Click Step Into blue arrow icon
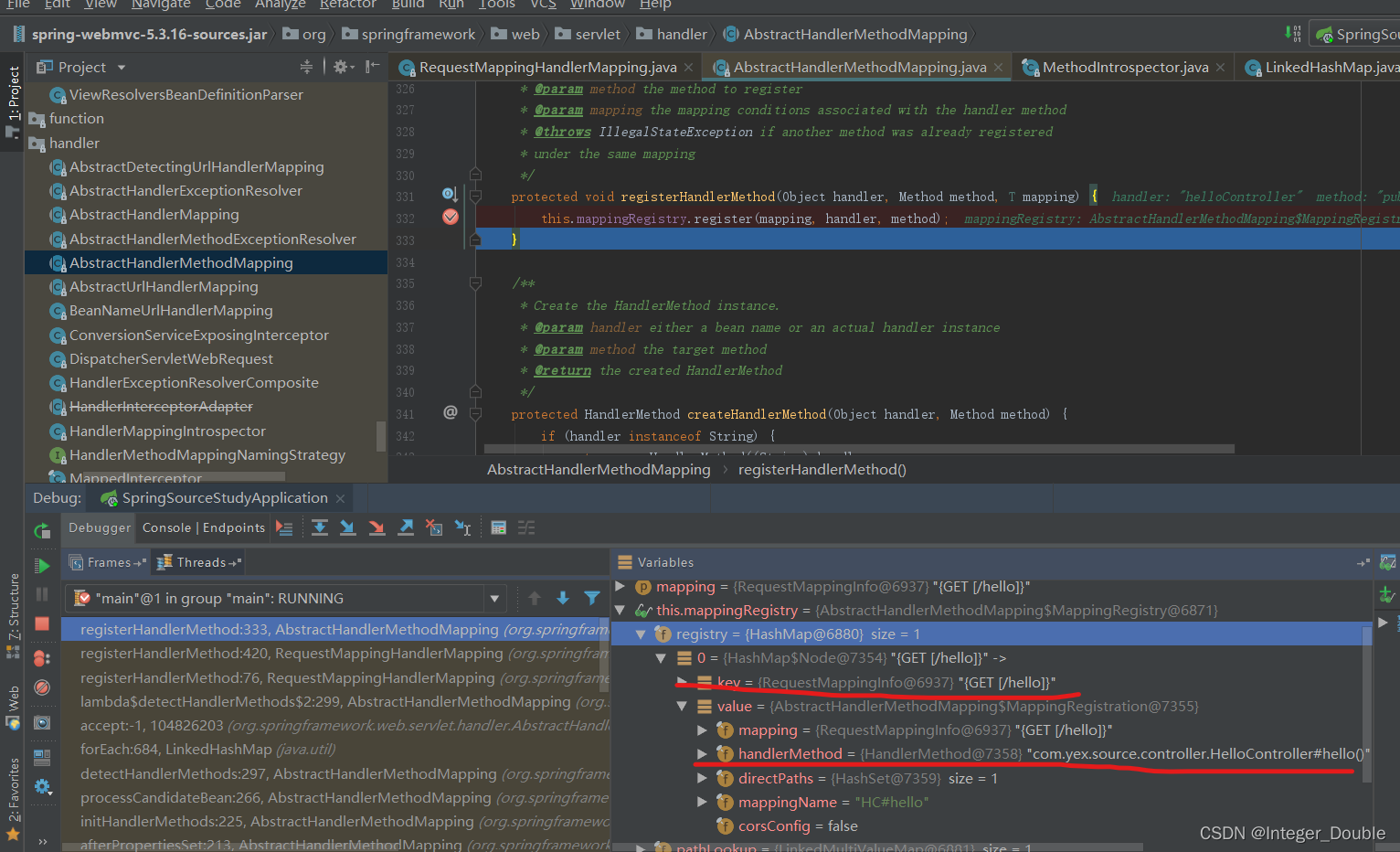 [x=347, y=527]
